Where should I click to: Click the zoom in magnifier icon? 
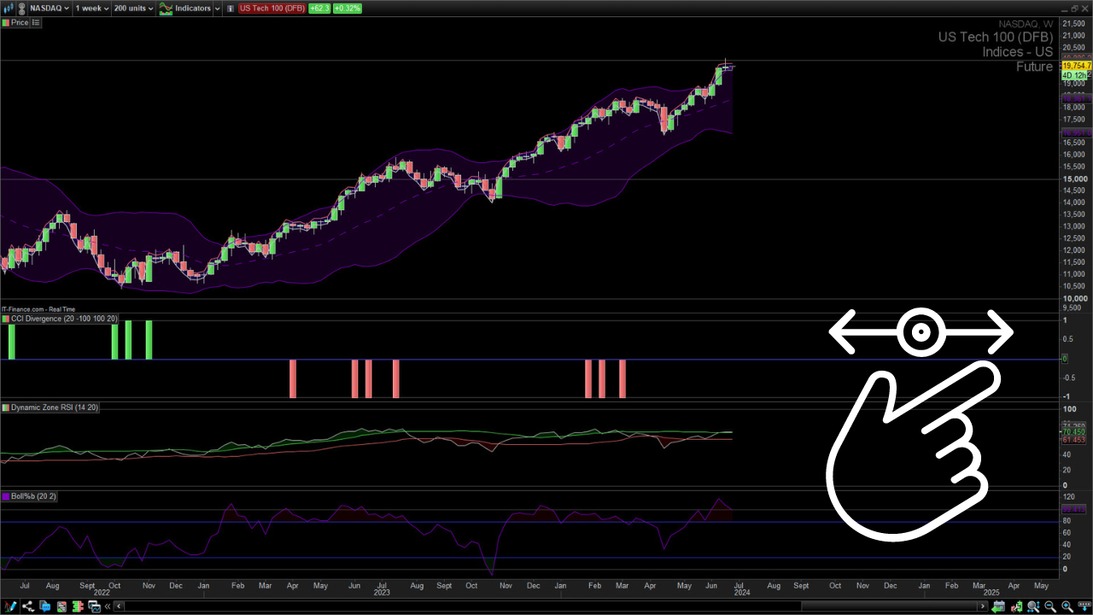point(1067,607)
